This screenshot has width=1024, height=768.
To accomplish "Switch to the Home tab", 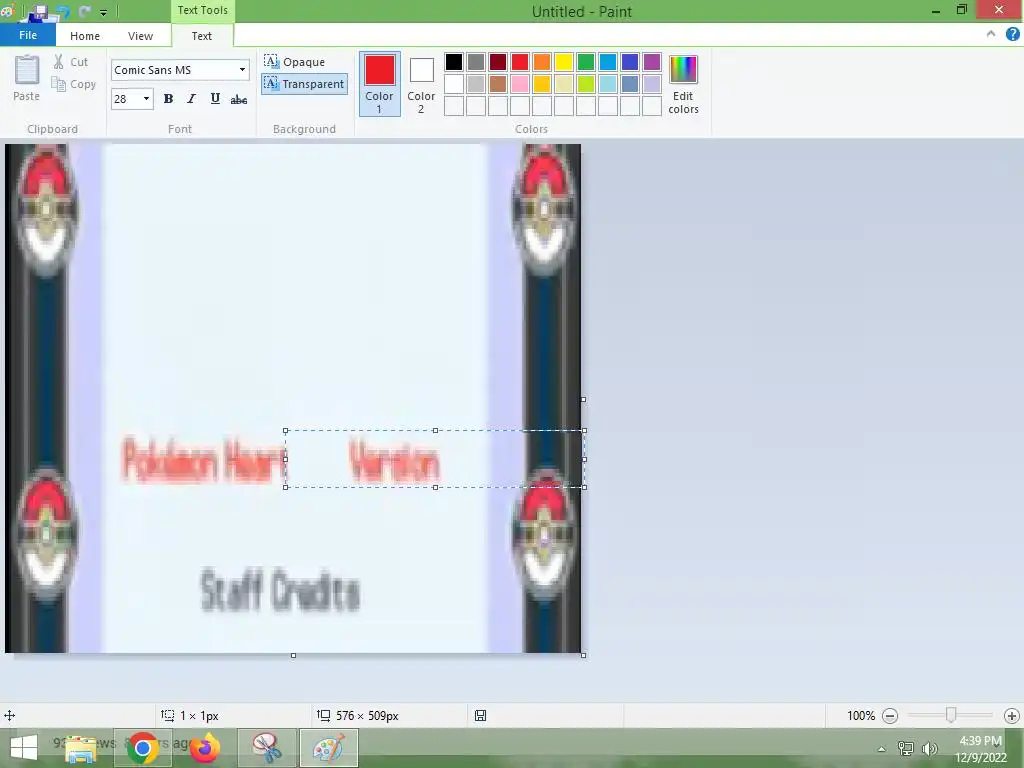I will tap(85, 36).
